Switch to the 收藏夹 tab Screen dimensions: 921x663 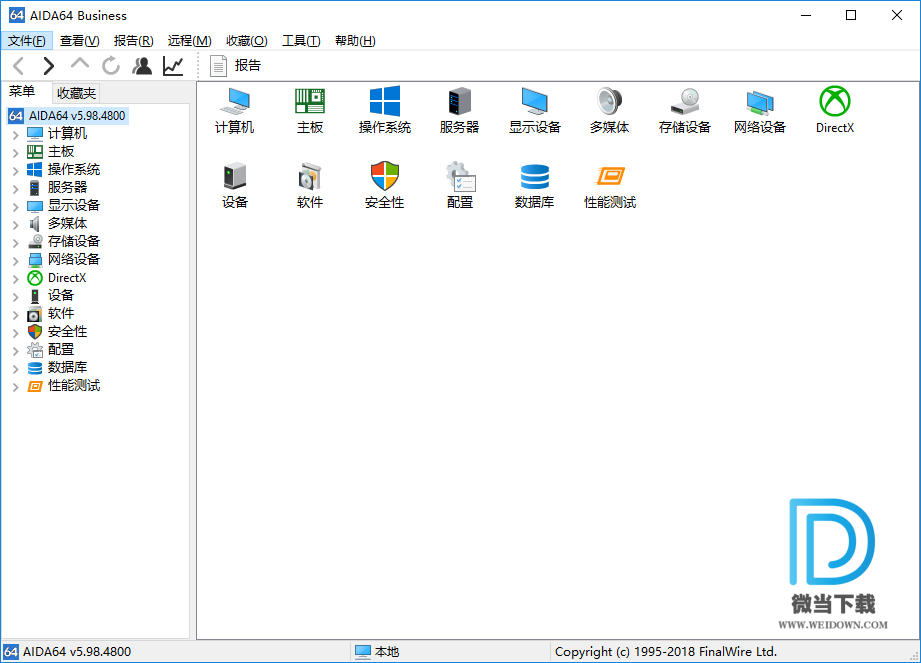[x=76, y=93]
